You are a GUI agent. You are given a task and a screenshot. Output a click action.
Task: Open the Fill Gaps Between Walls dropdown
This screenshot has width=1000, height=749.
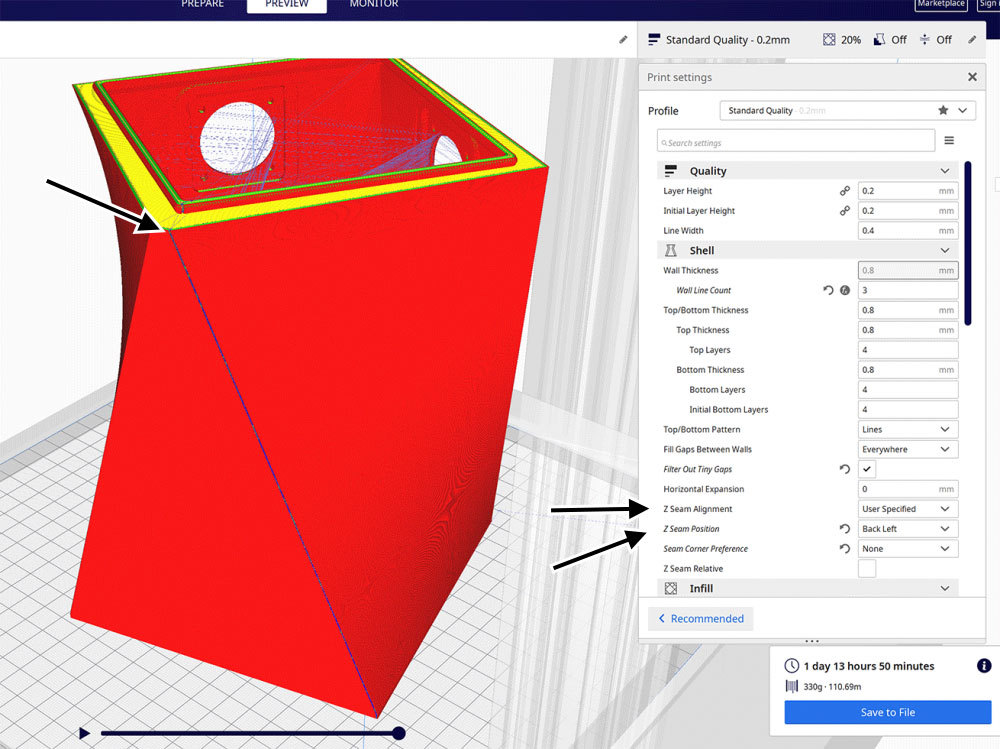[x=908, y=449]
